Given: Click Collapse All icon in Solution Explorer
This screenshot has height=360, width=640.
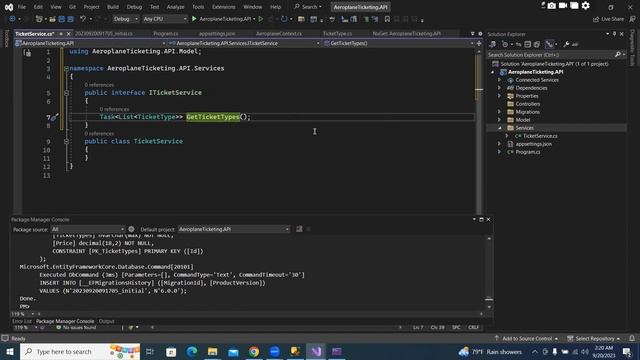Looking at the screenshot, I should [527, 44].
